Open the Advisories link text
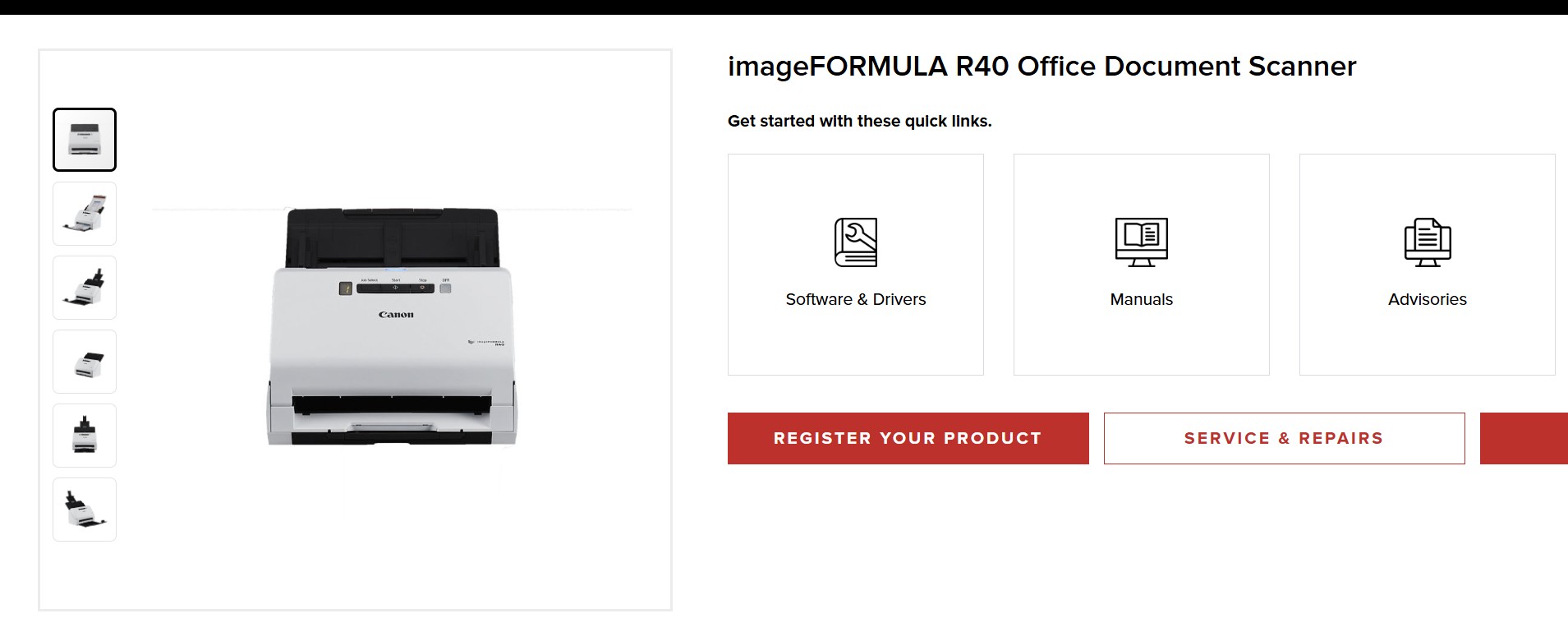Screen dimensions: 1568x632 1428,299
